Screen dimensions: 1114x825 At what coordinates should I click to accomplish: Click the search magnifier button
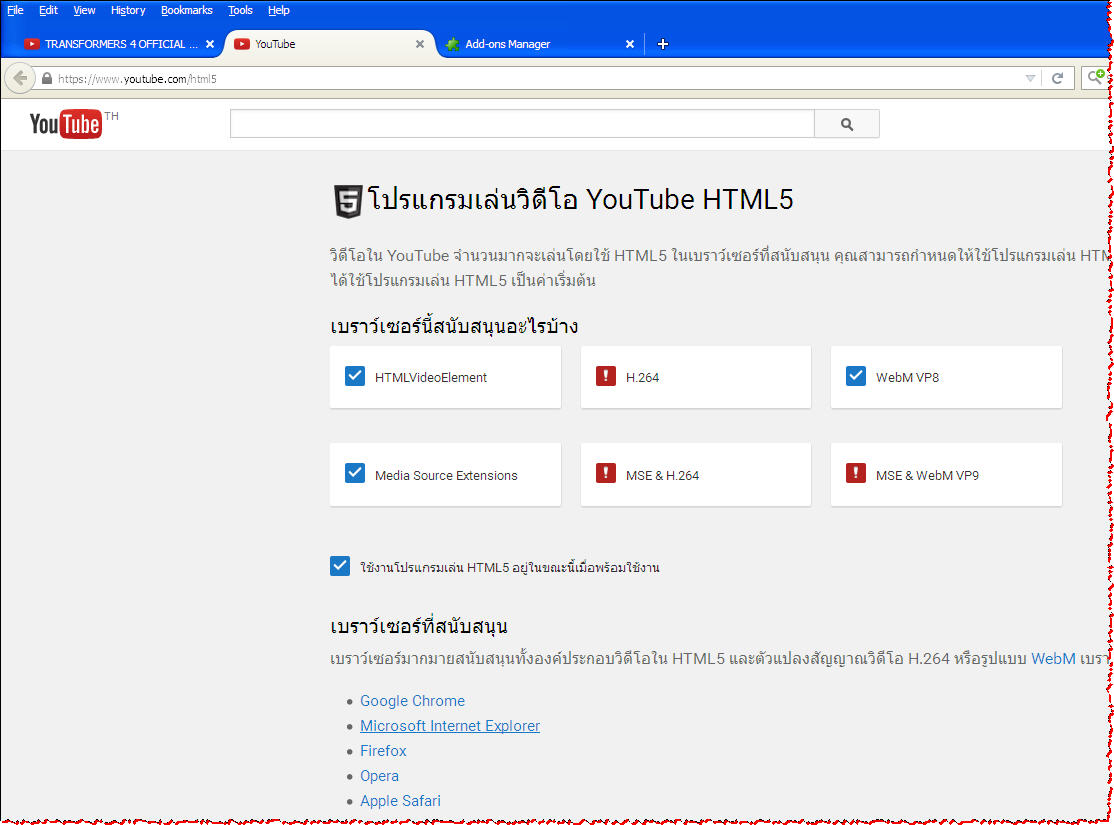coord(846,124)
